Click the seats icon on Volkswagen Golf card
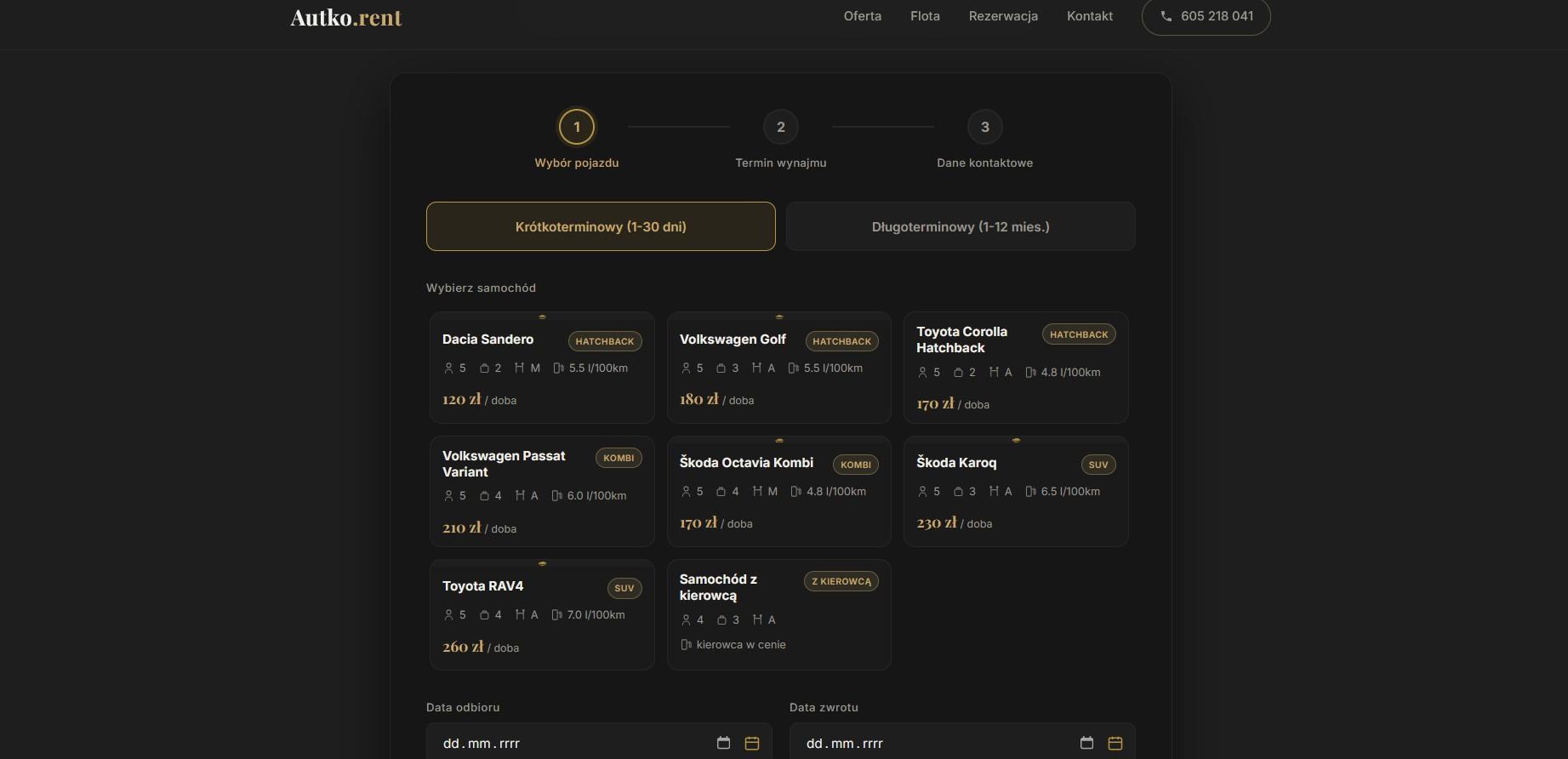Image resolution: width=1568 pixels, height=759 pixels. [x=686, y=368]
